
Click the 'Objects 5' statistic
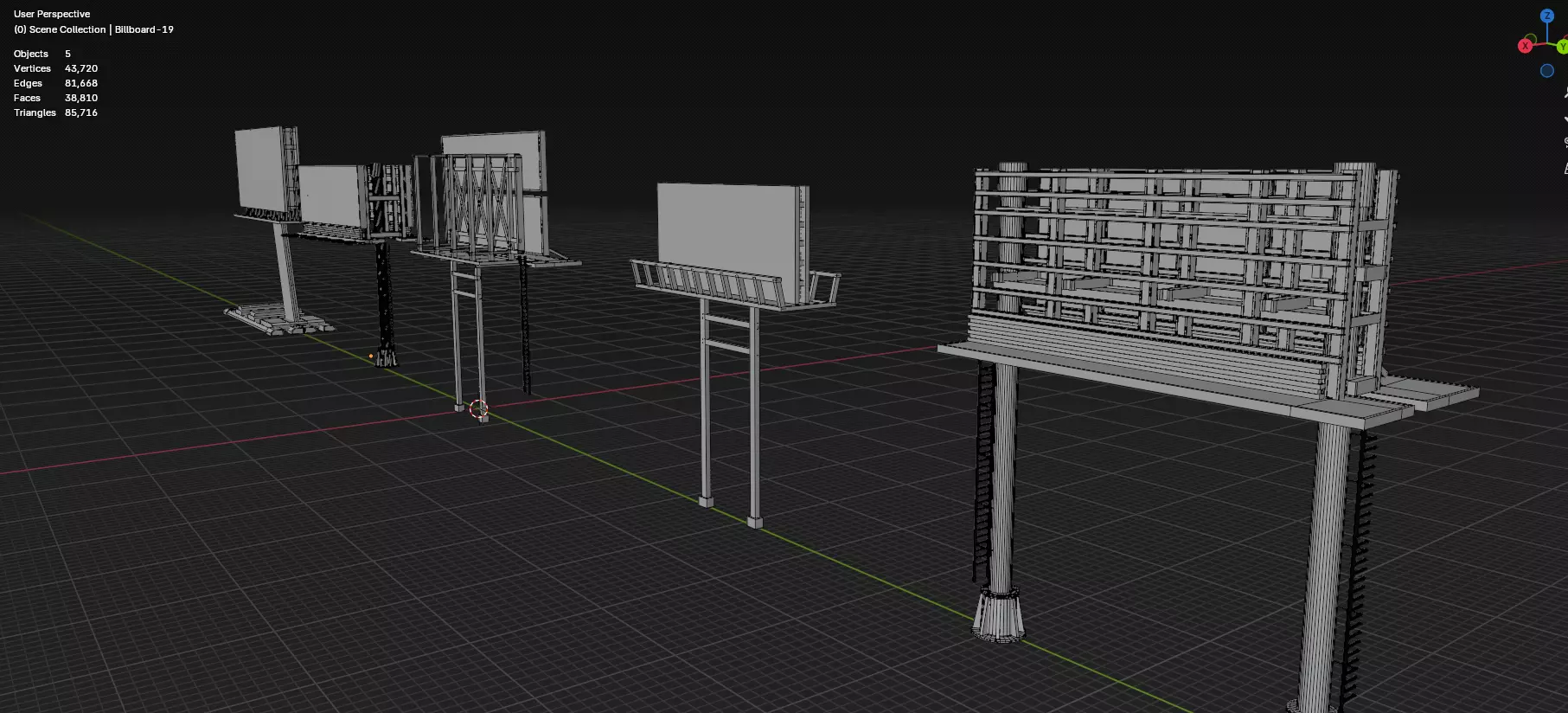(x=42, y=54)
